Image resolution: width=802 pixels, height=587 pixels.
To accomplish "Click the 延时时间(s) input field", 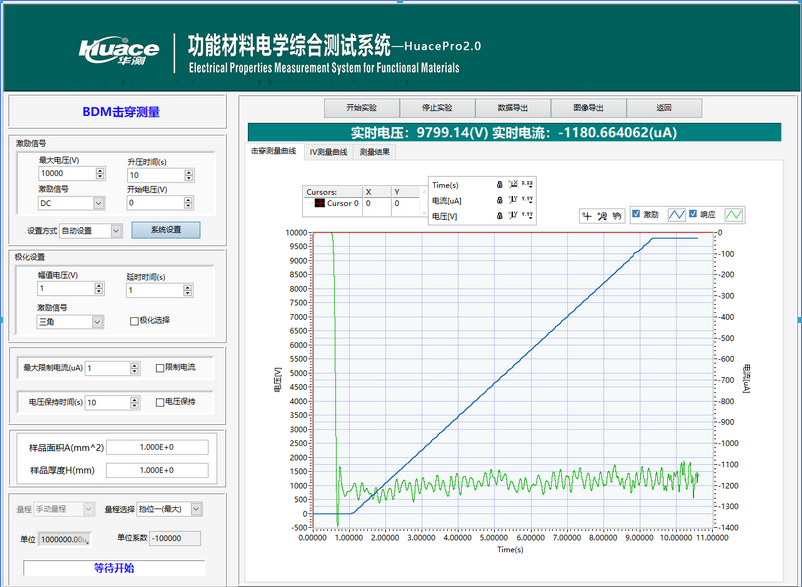I will click(154, 290).
